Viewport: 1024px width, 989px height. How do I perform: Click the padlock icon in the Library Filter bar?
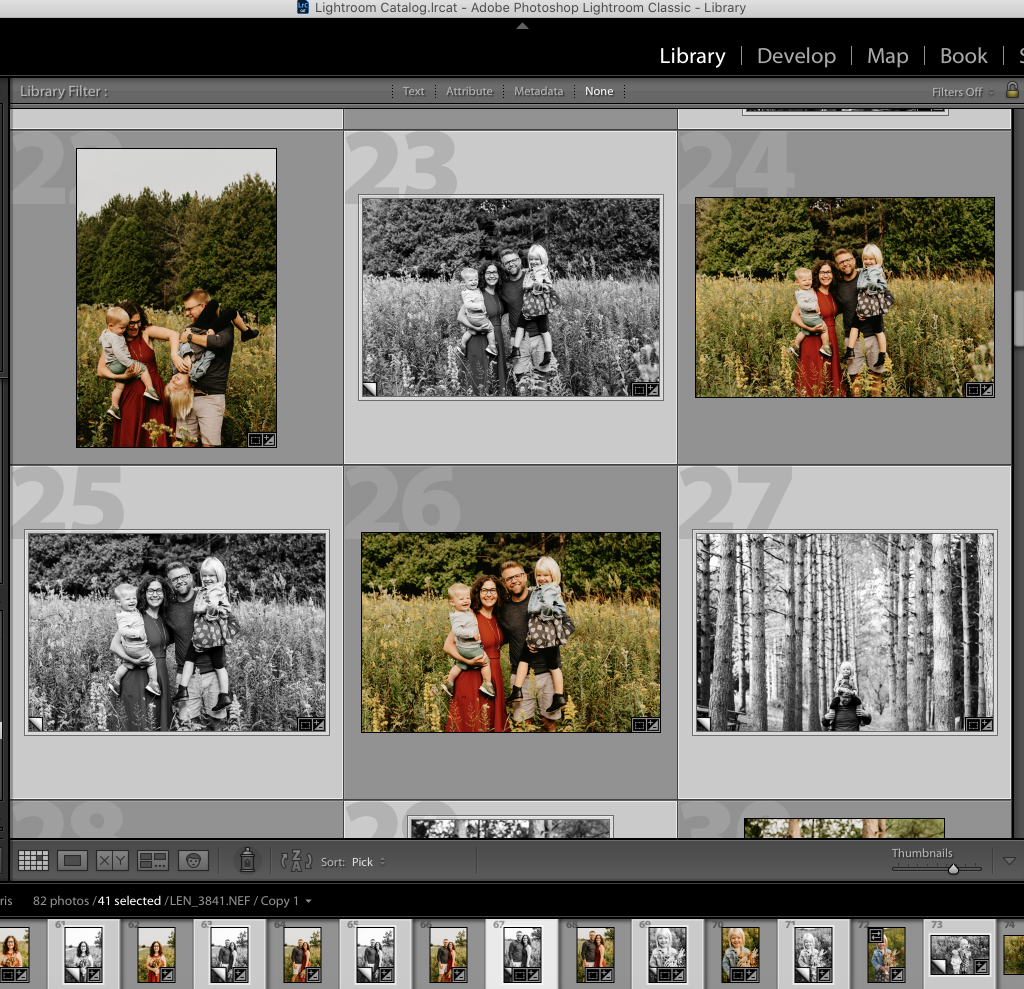point(1013,91)
